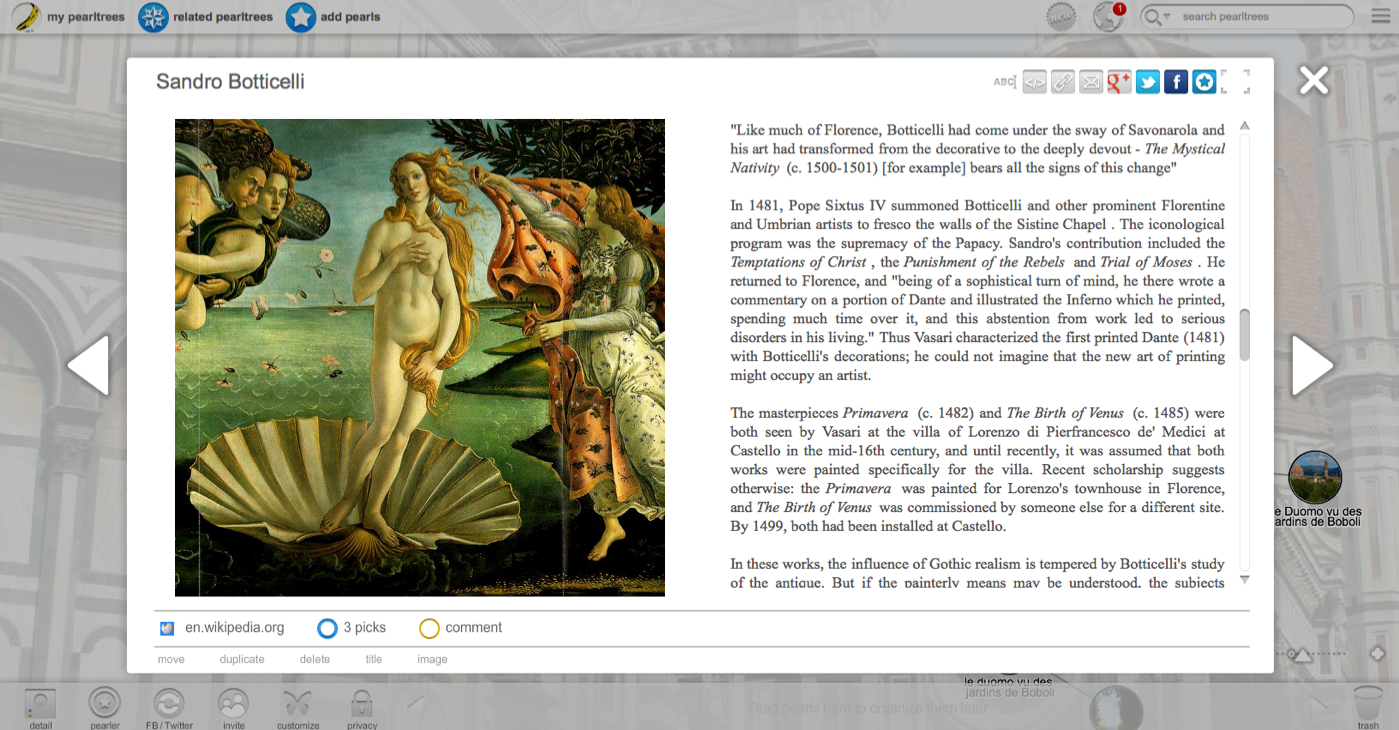Share this pearl on Twitter
1399x730 pixels.
pos(1148,82)
